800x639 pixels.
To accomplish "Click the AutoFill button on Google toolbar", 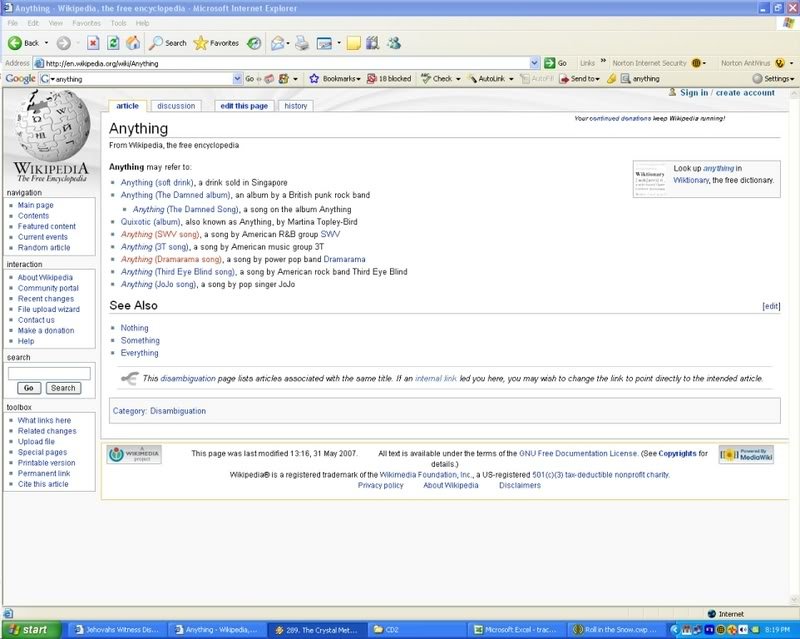I will 537,79.
